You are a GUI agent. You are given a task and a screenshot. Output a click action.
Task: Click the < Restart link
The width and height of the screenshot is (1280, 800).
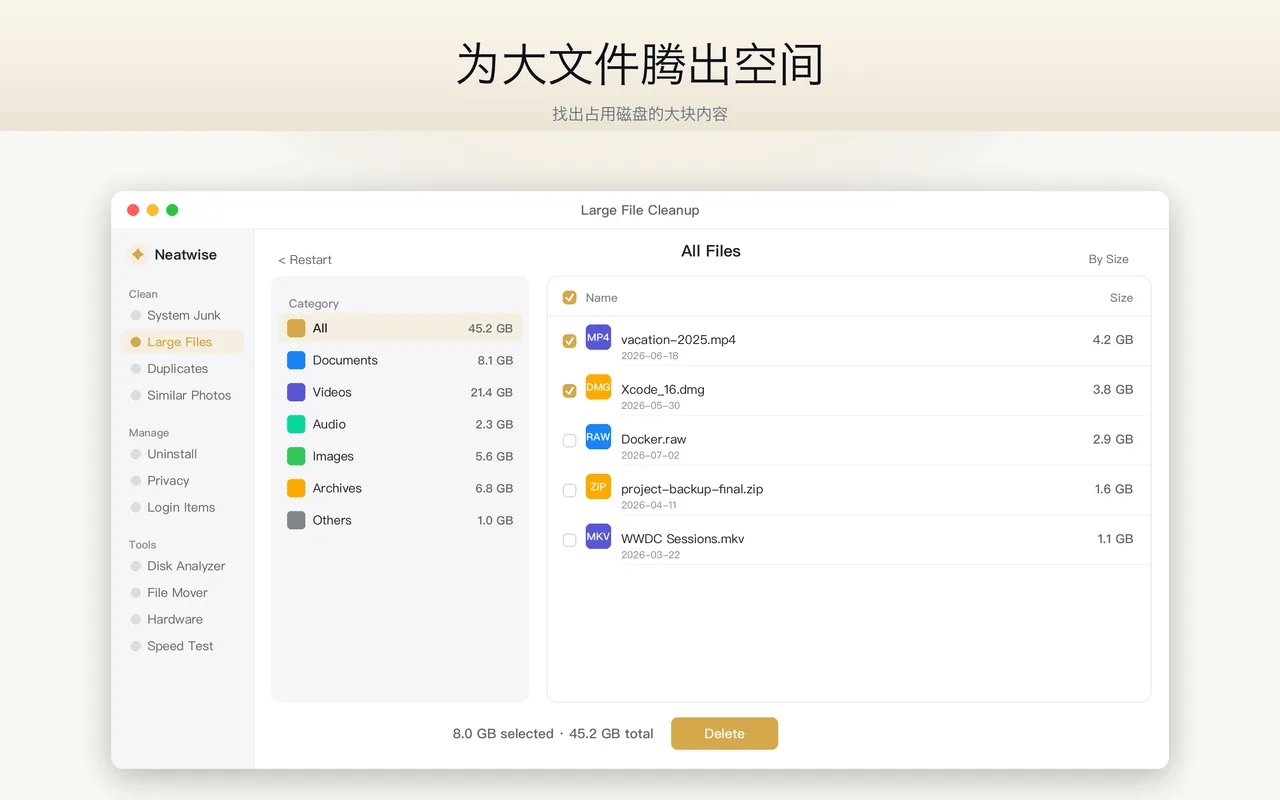(305, 260)
